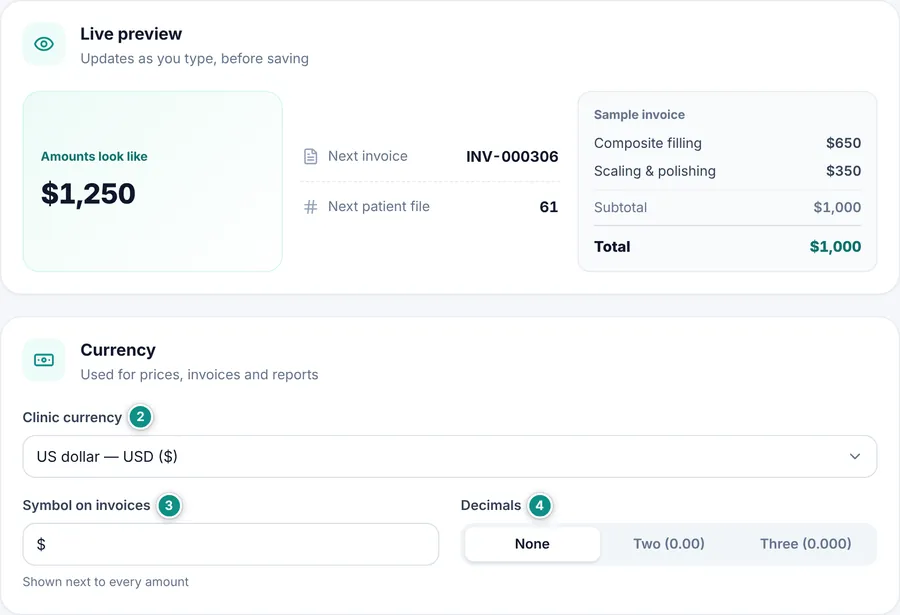The image size is (900, 615).
Task: Click the chevron in the currency selector
Action: 855,457
